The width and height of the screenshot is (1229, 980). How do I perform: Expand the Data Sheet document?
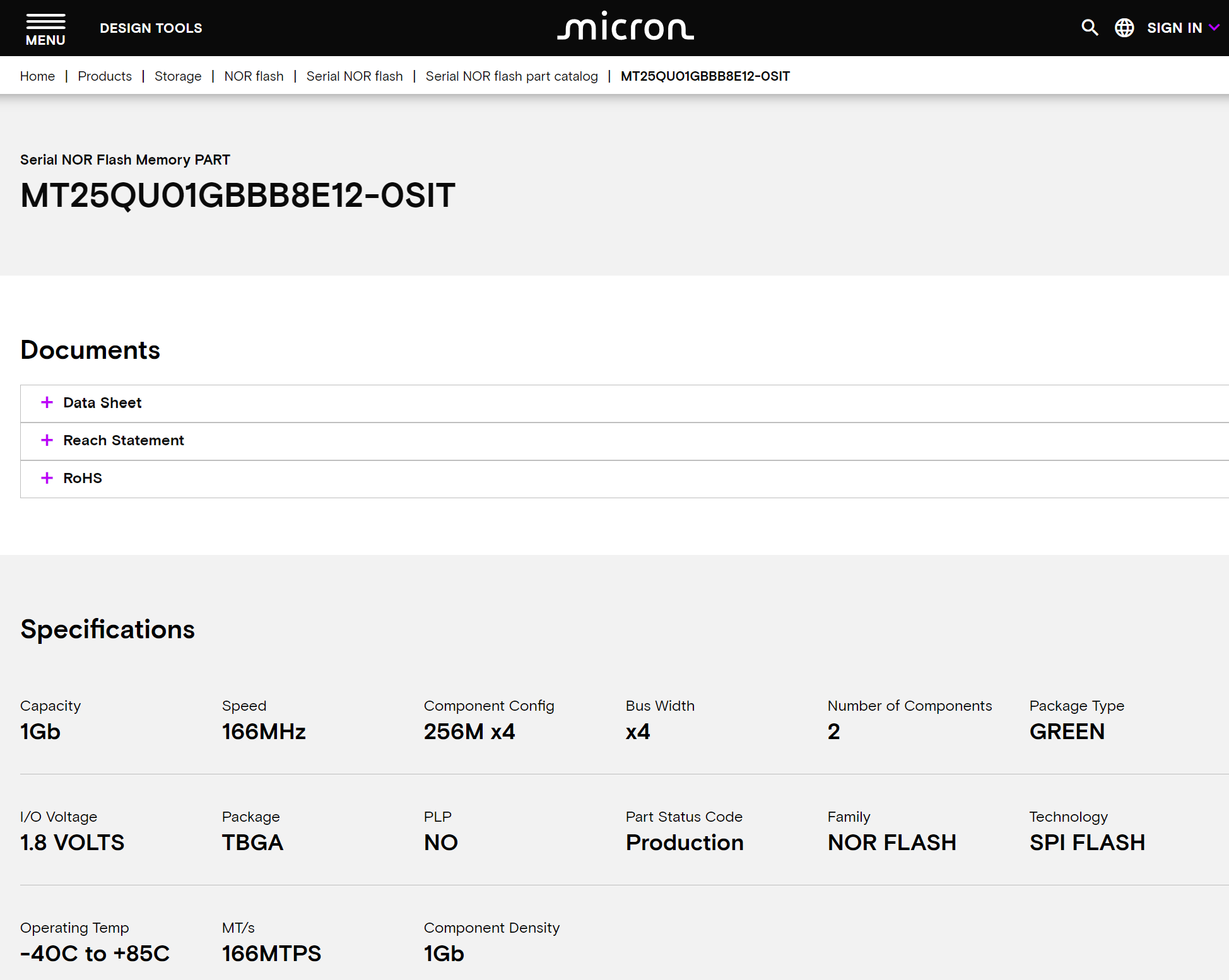coord(47,403)
